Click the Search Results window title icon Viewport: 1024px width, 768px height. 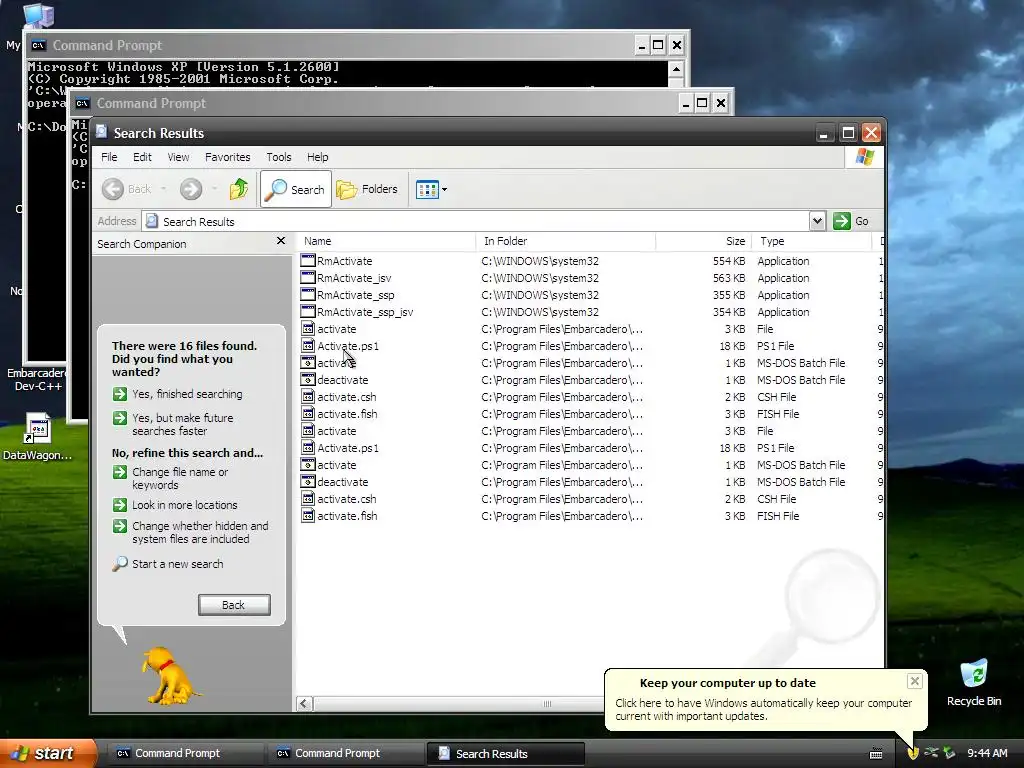click(101, 131)
